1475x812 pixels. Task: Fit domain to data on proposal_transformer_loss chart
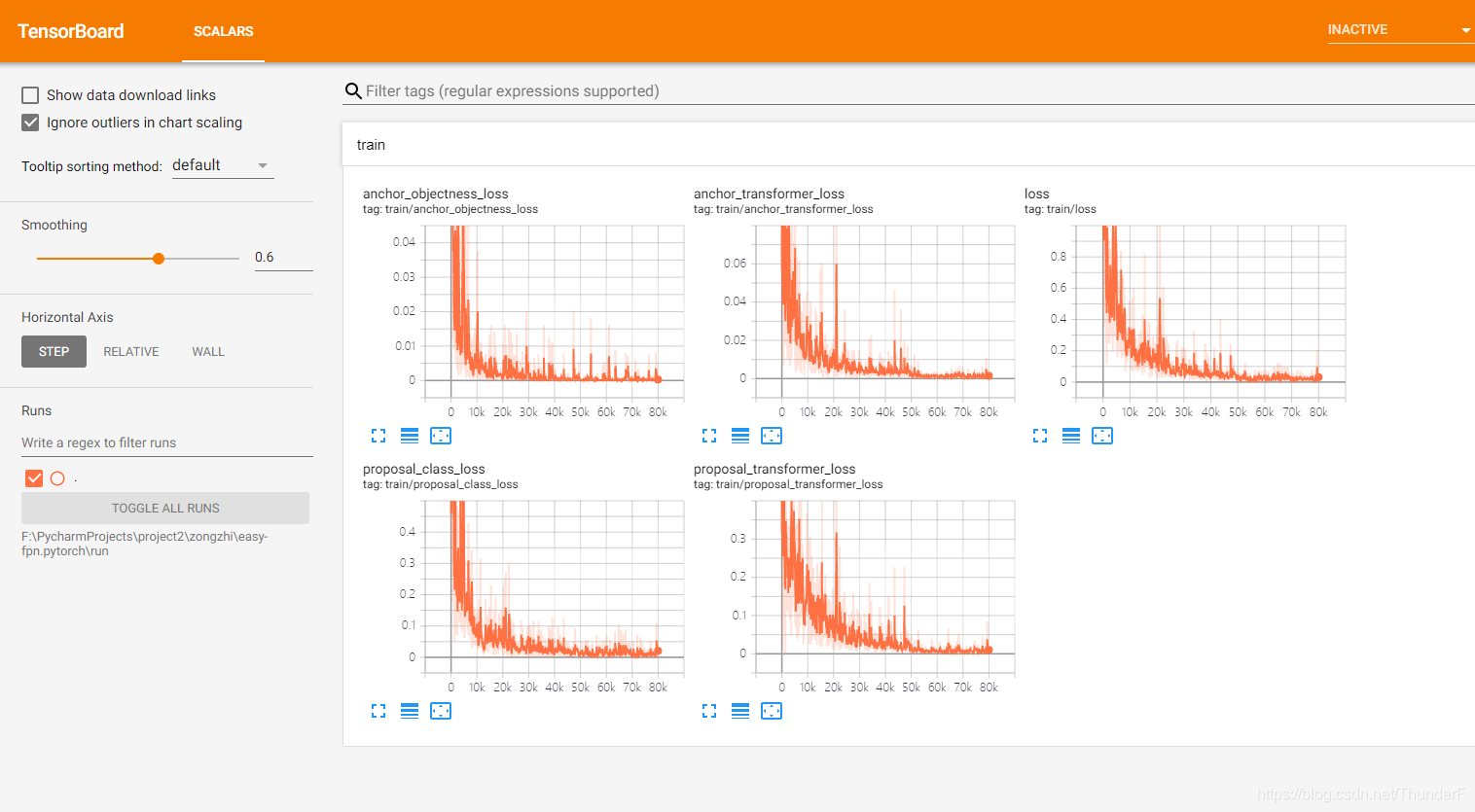point(772,711)
